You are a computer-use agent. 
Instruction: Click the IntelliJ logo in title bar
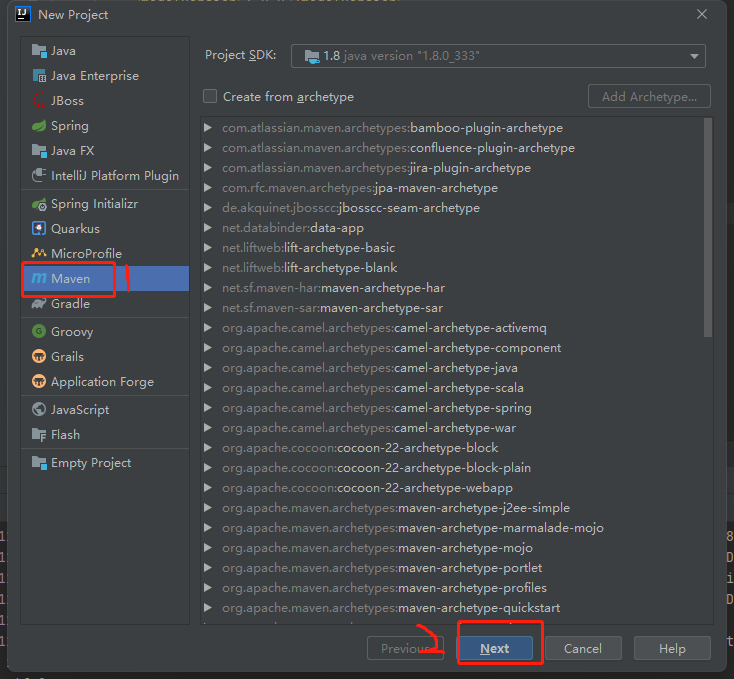[x=23, y=15]
